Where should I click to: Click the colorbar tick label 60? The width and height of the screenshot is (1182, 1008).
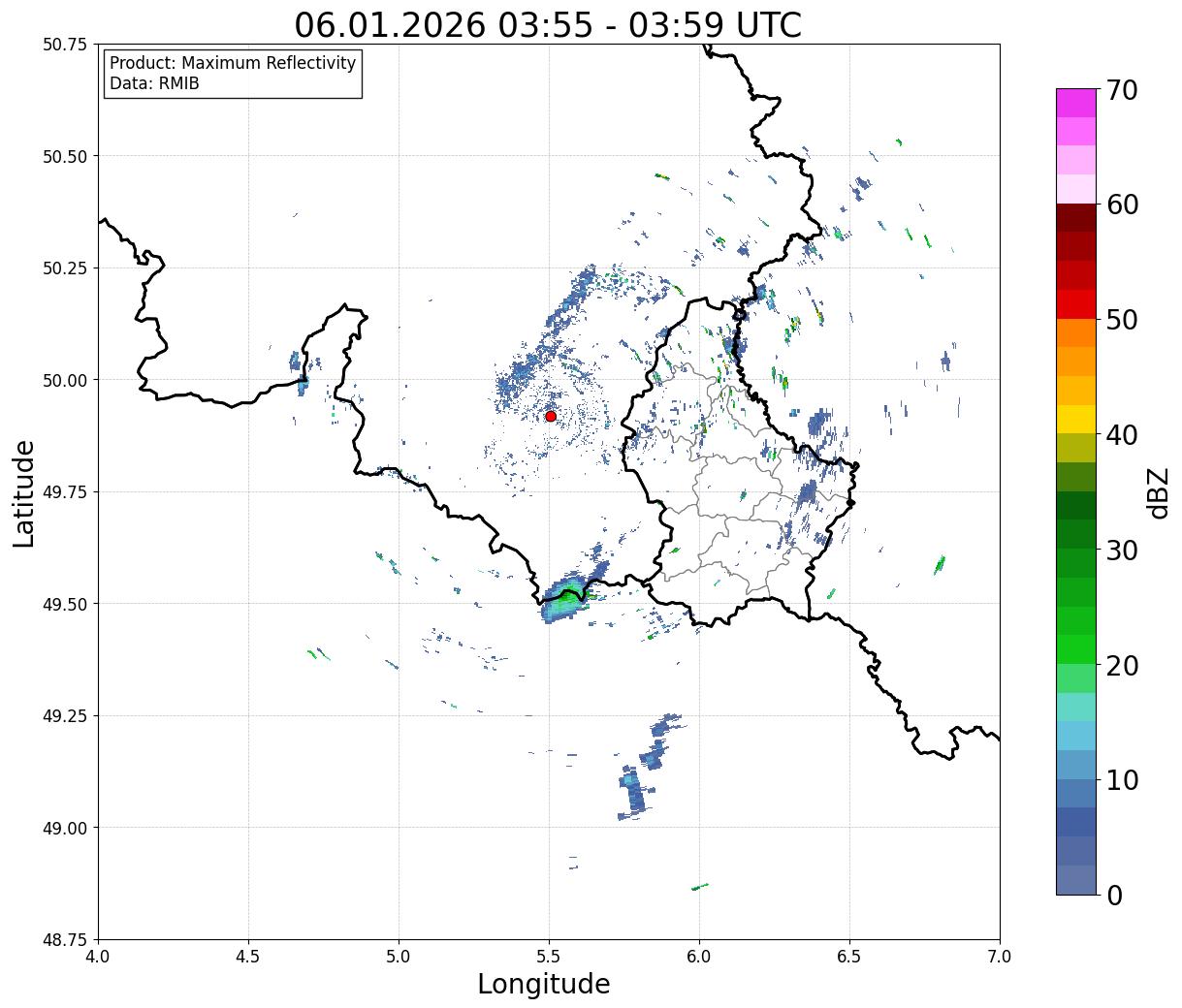tap(1122, 205)
